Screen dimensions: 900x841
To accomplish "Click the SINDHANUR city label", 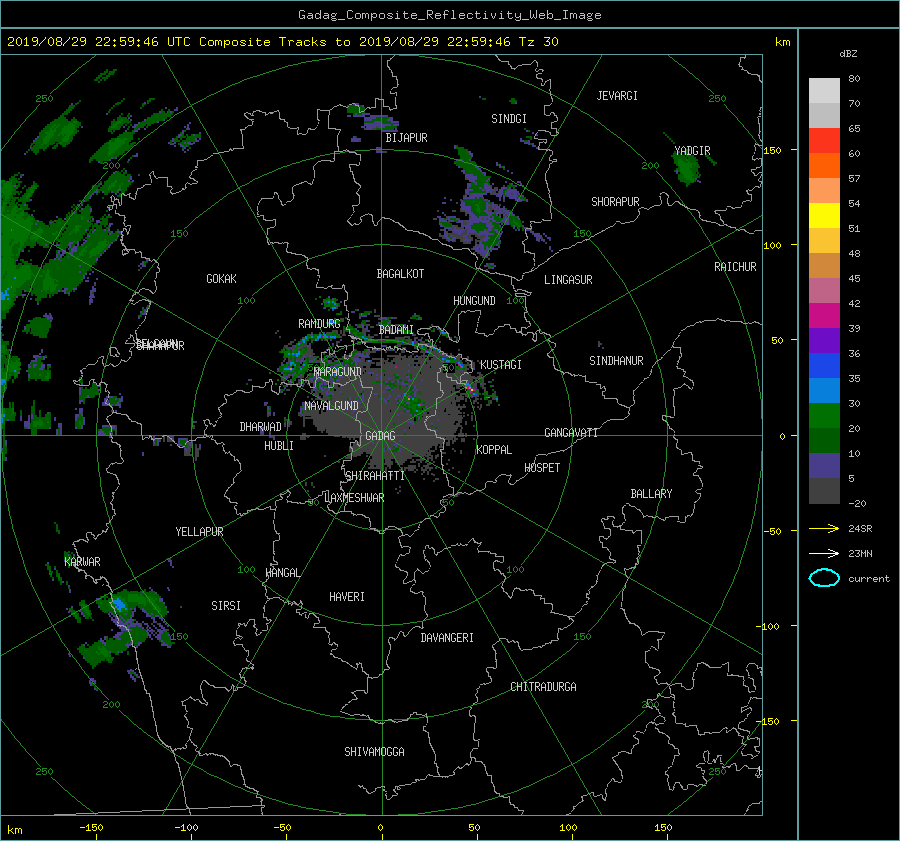I will click(616, 361).
